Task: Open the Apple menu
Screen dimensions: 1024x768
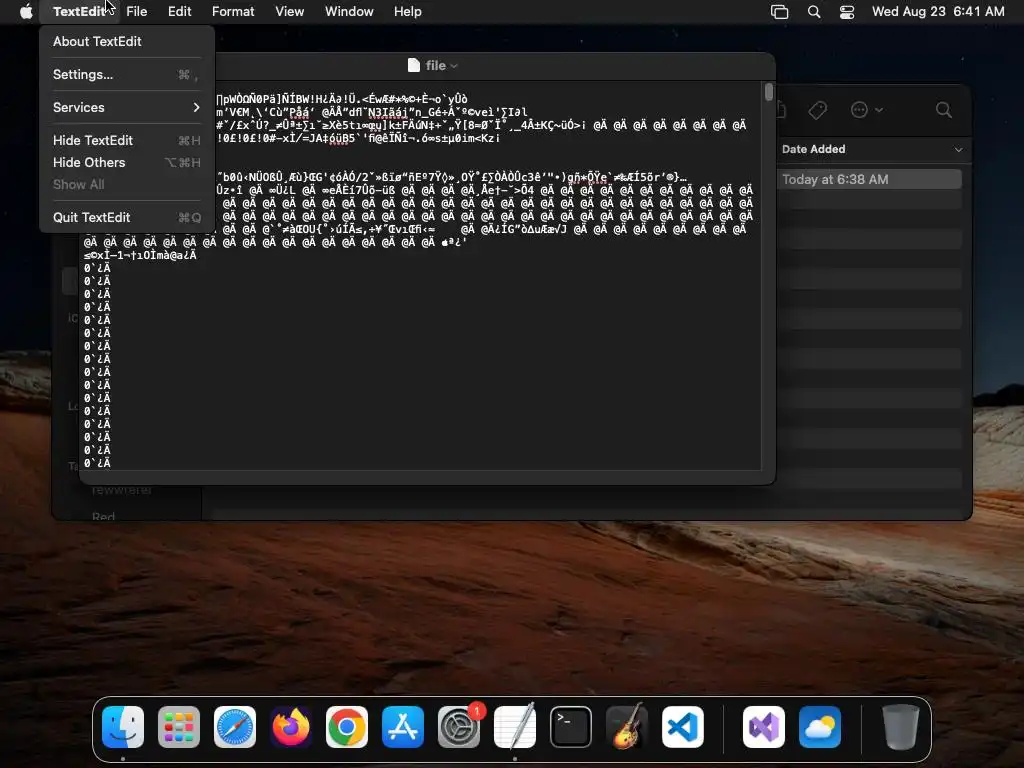Action: (26, 11)
